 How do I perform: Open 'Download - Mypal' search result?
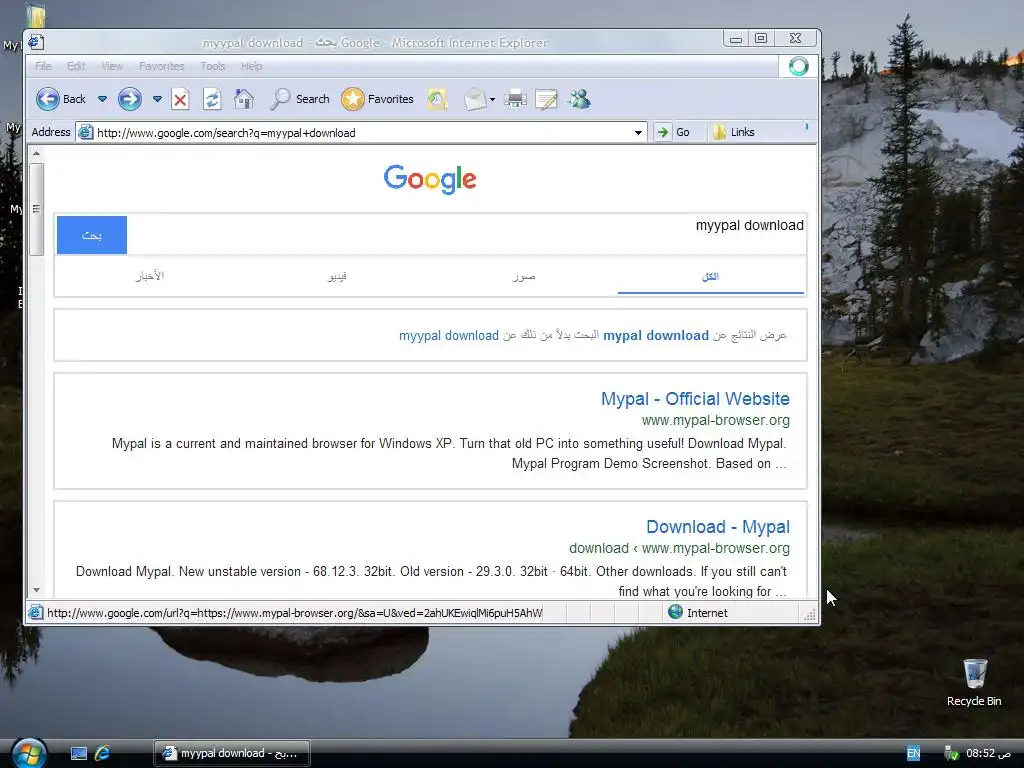click(x=718, y=526)
